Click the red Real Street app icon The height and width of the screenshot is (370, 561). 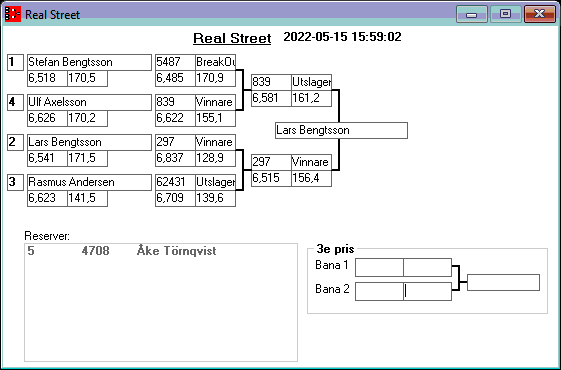pyautogui.click(x=13, y=14)
